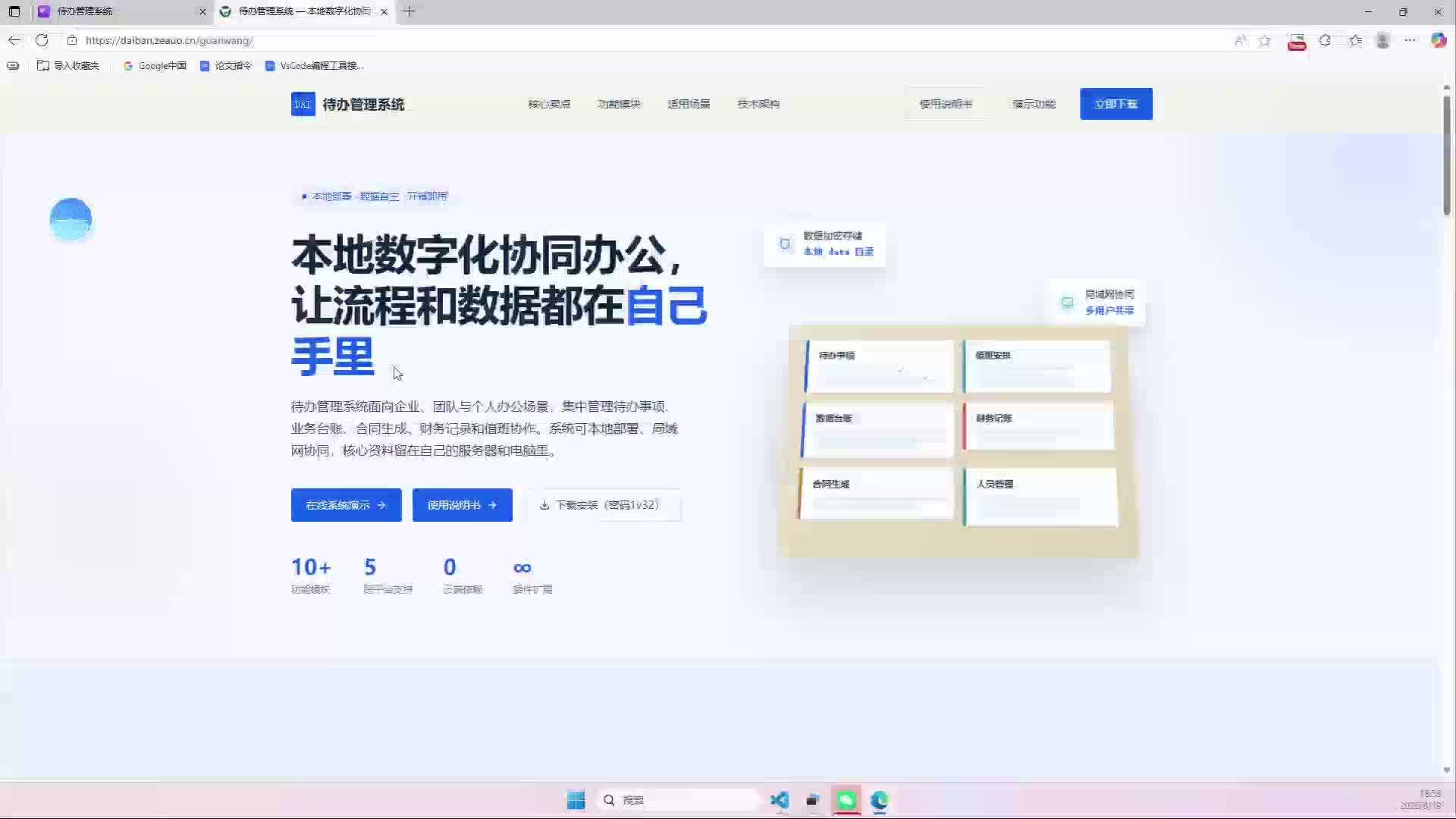The image size is (1456, 819).
Task: Open the Windows Start menu
Action: click(576, 800)
